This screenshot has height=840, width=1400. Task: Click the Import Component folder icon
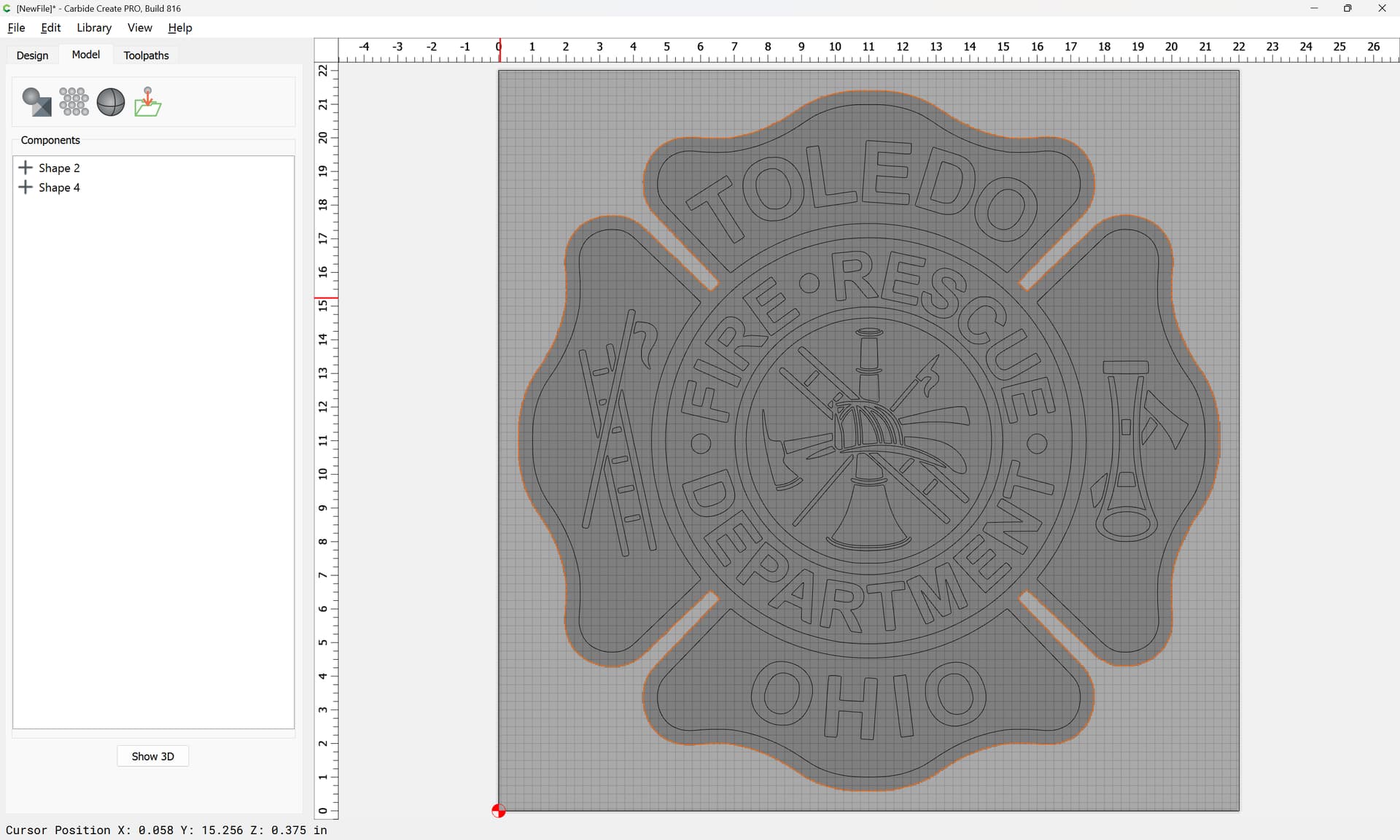148,102
